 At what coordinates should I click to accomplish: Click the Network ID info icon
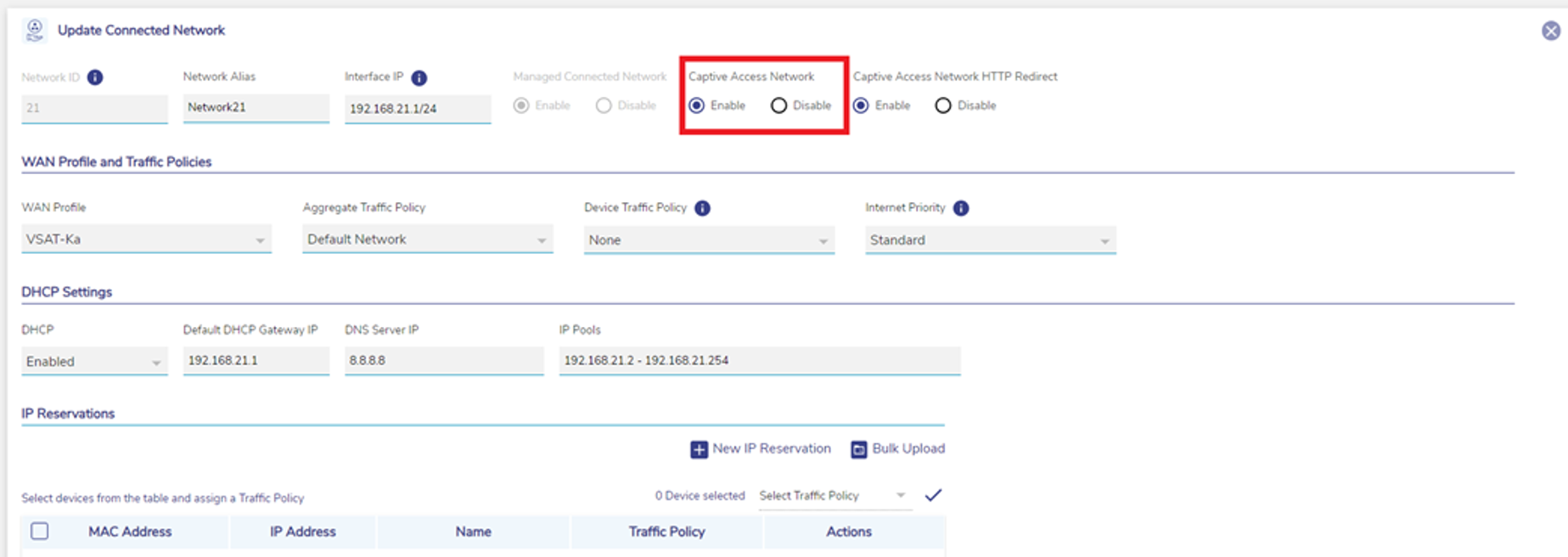pos(95,77)
